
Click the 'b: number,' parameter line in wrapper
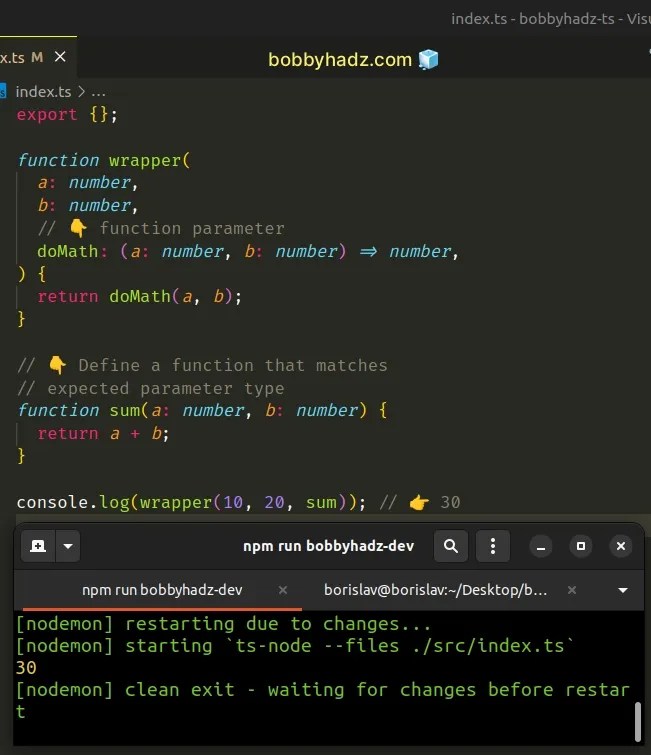click(88, 206)
